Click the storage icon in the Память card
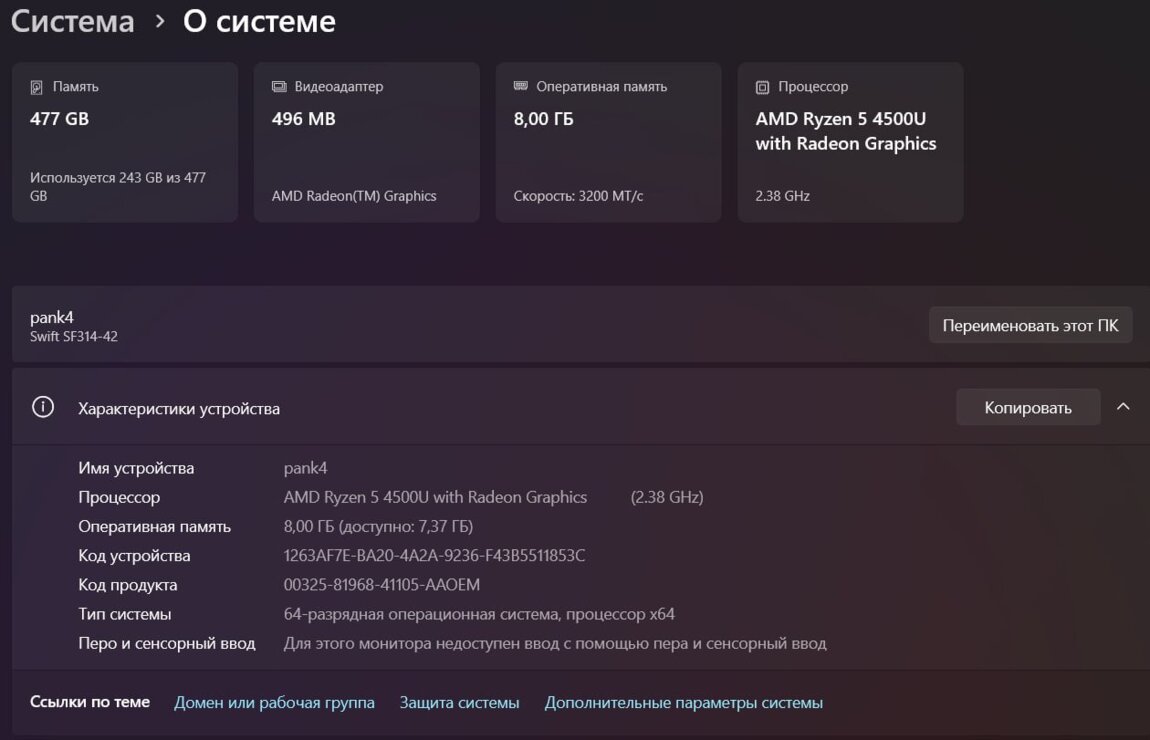The image size is (1150, 740). 37,87
